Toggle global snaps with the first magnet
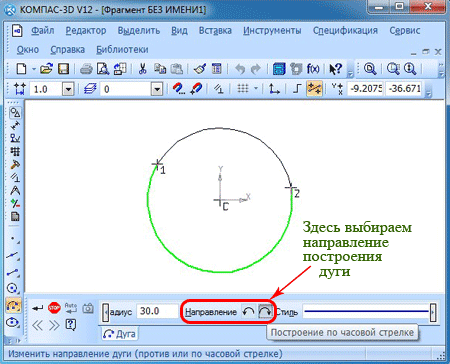 (179, 89)
